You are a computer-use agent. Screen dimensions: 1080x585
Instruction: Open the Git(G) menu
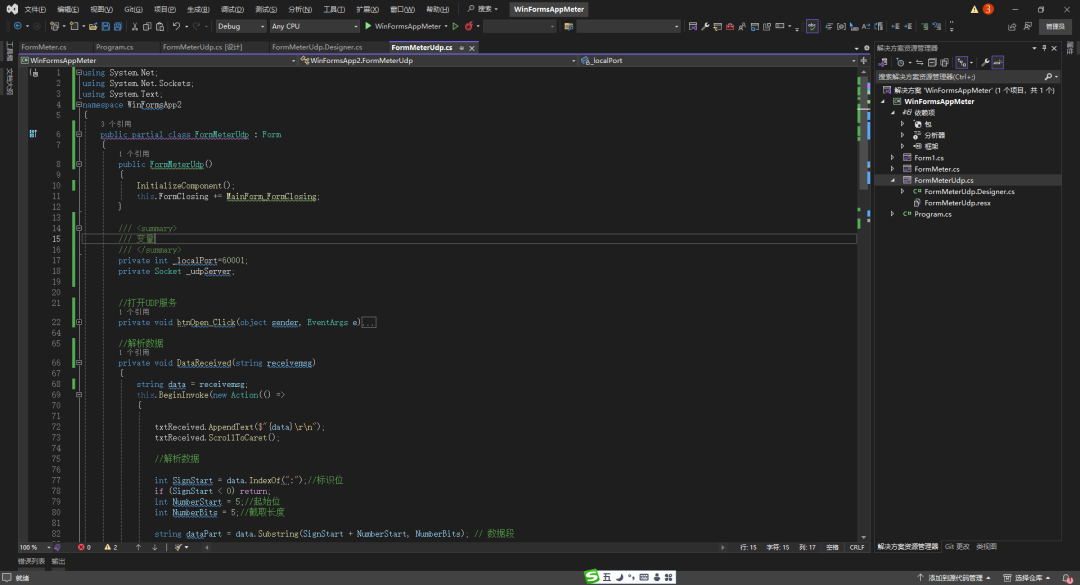[133, 9]
